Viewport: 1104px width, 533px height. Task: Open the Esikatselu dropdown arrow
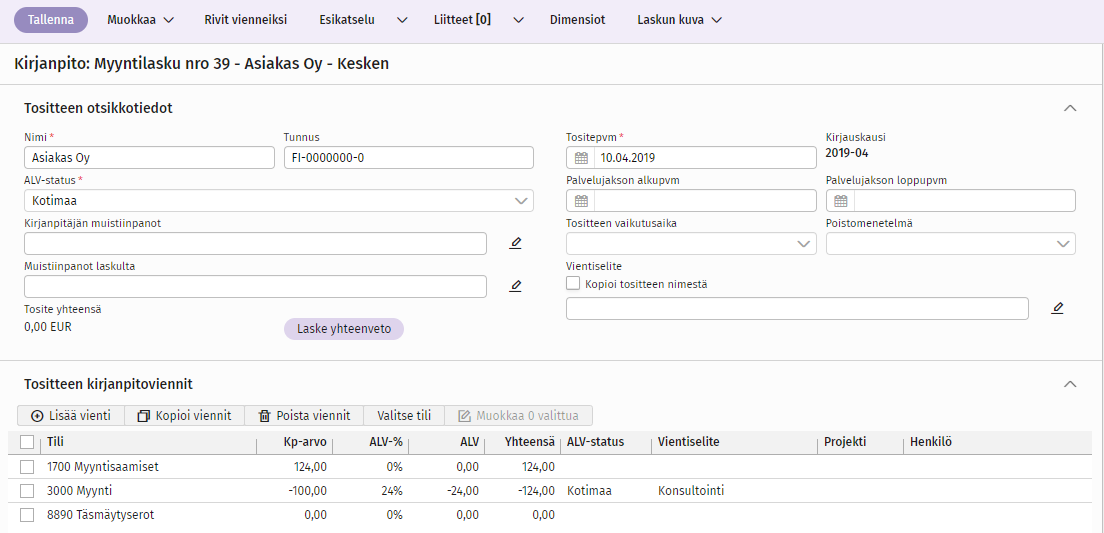pos(402,20)
